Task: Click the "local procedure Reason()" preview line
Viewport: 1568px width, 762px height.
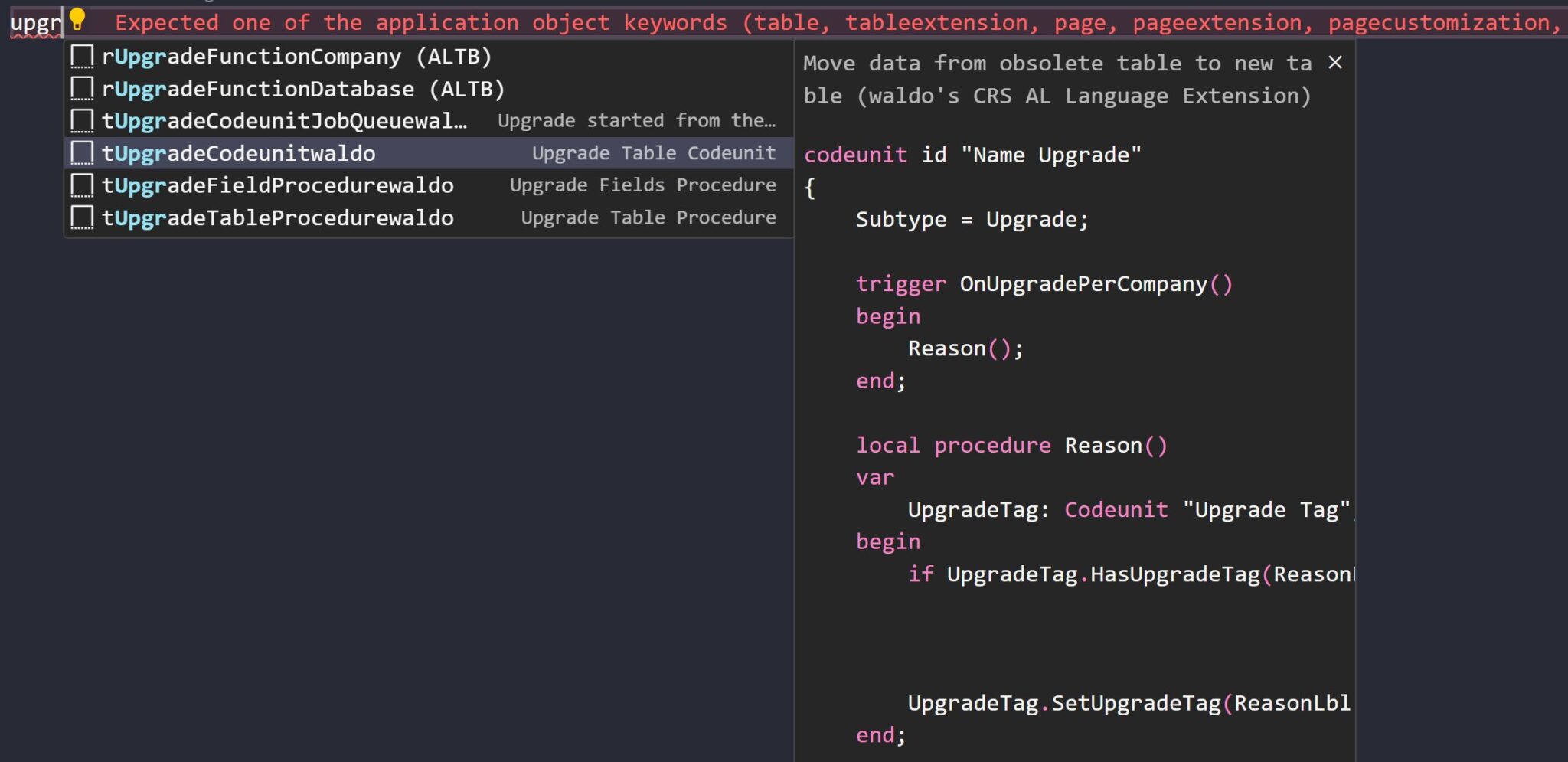Action: (x=1011, y=446)
